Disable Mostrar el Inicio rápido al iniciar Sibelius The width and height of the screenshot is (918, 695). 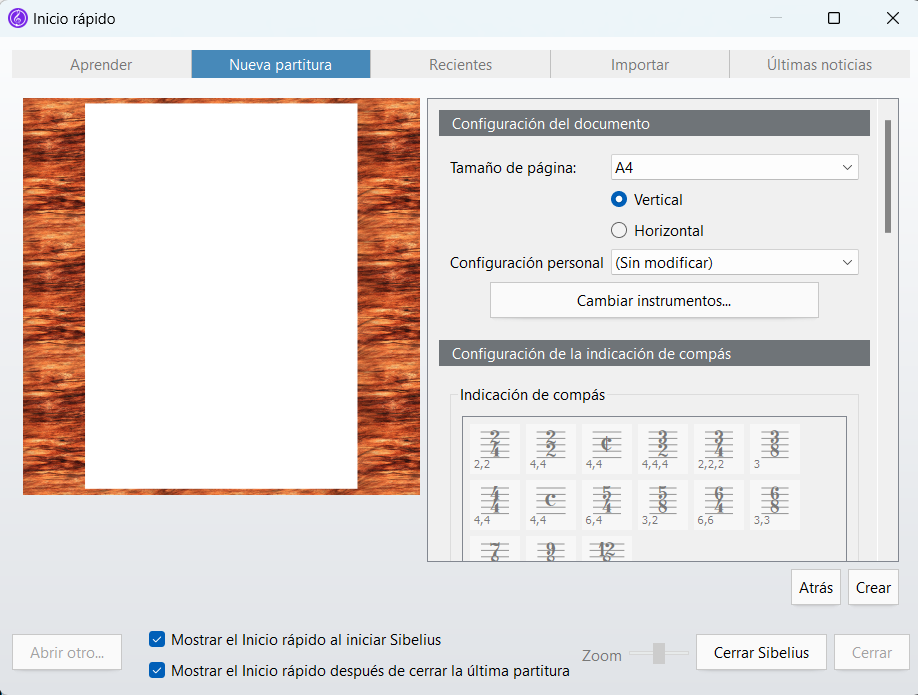point(157,638)
